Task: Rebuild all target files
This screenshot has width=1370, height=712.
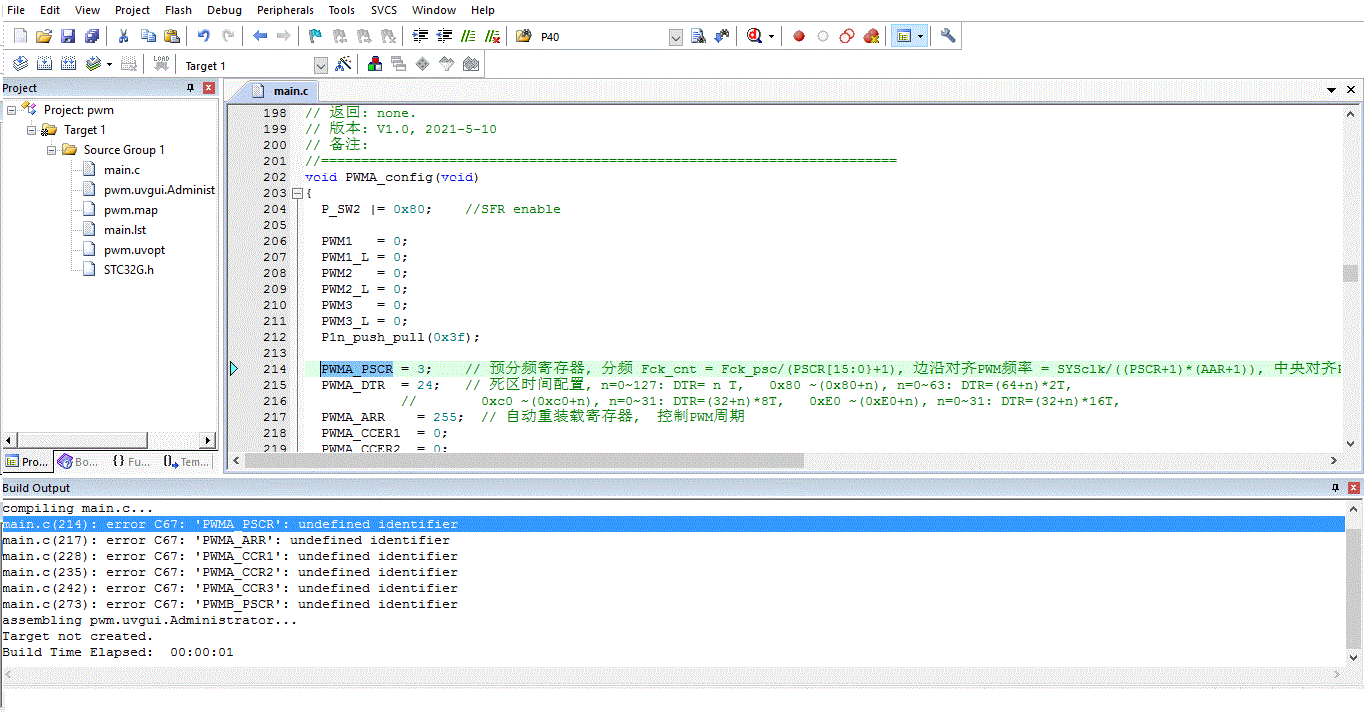Action: pos(68,64)
